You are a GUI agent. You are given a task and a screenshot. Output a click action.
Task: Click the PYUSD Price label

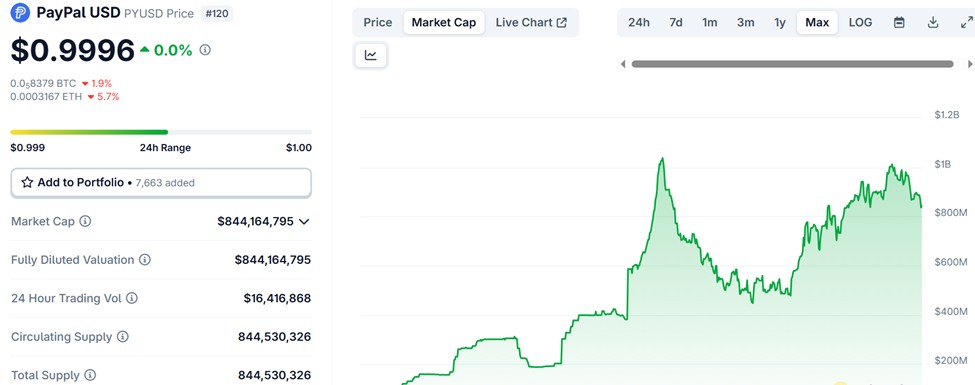159,13
